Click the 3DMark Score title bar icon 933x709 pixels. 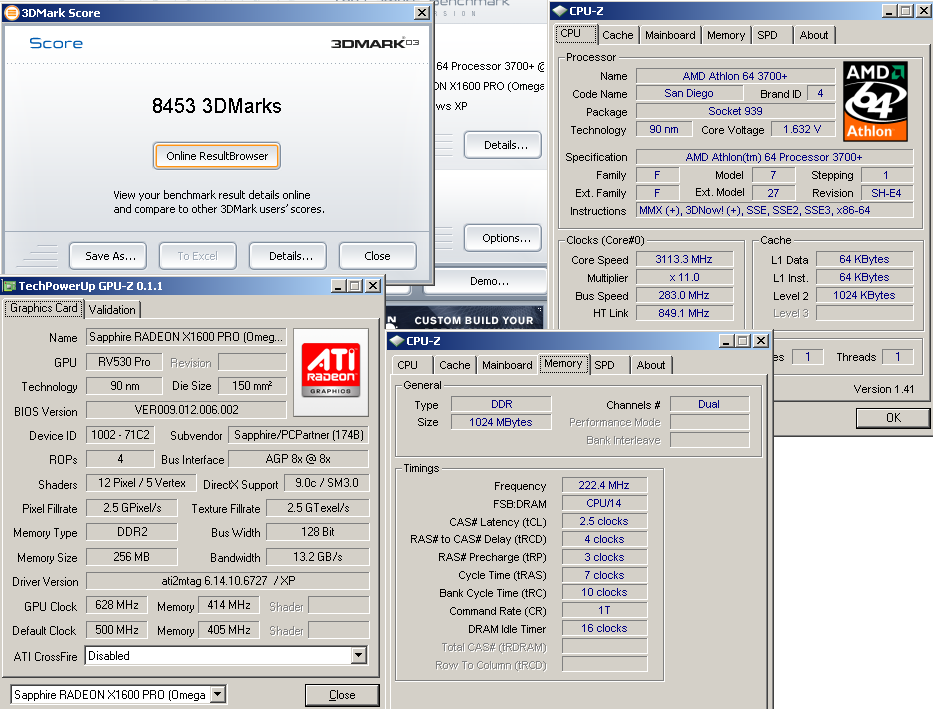[11, 12]
